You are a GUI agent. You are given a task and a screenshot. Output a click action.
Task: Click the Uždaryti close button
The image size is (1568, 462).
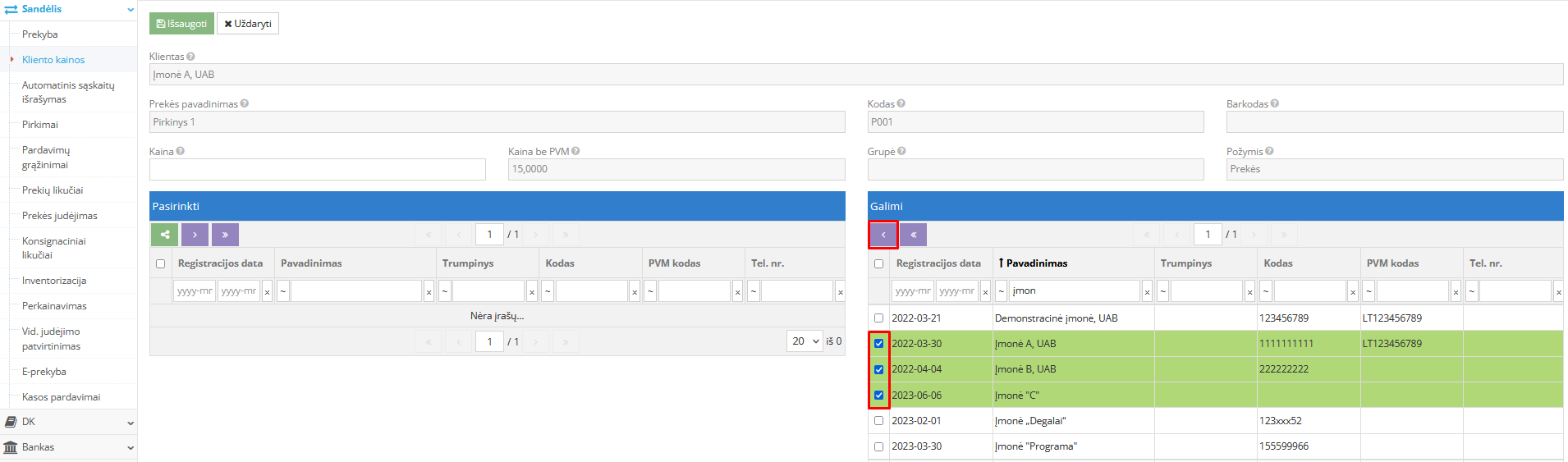pyautogui.click(x=248, y=24)
